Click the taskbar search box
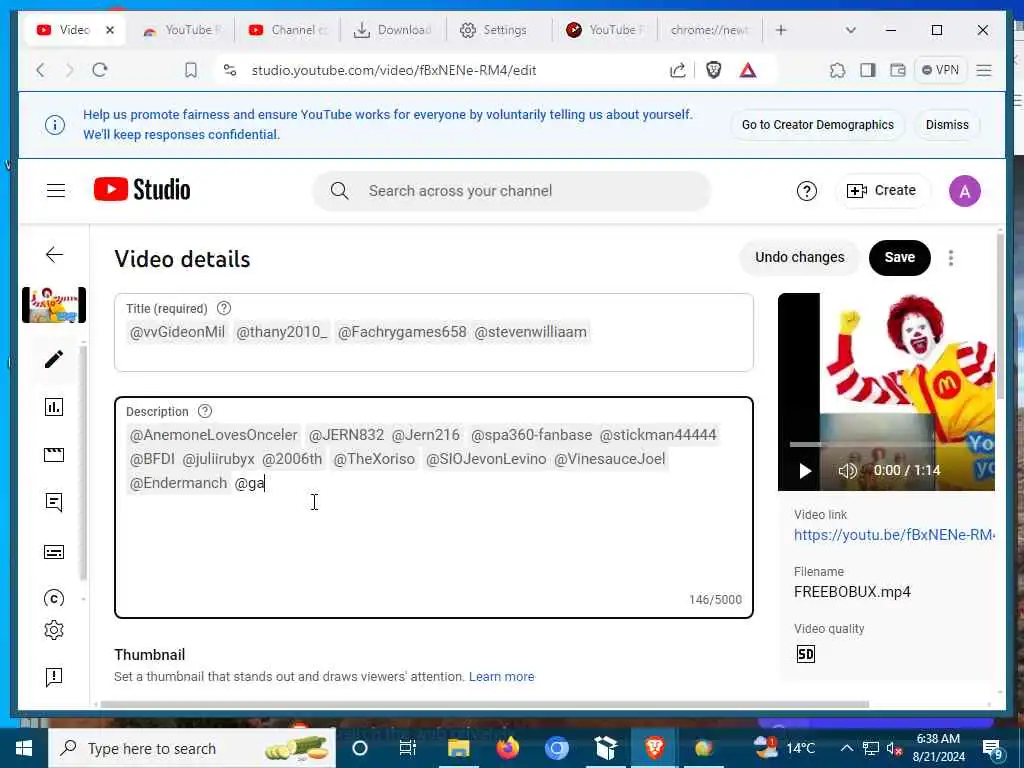 192,748
